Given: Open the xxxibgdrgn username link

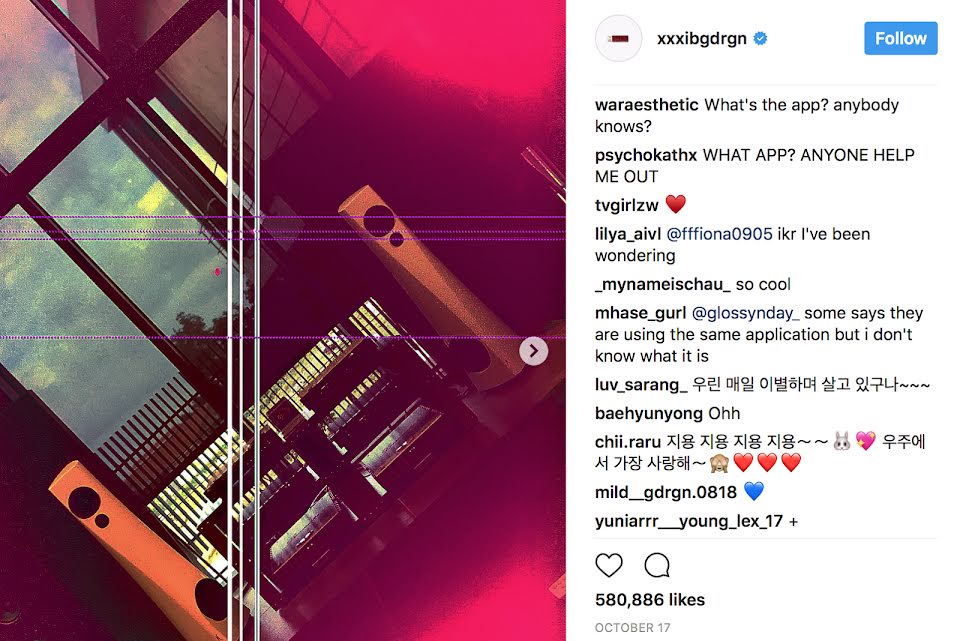Looking at the screenshot, I should tap(702, 39).
